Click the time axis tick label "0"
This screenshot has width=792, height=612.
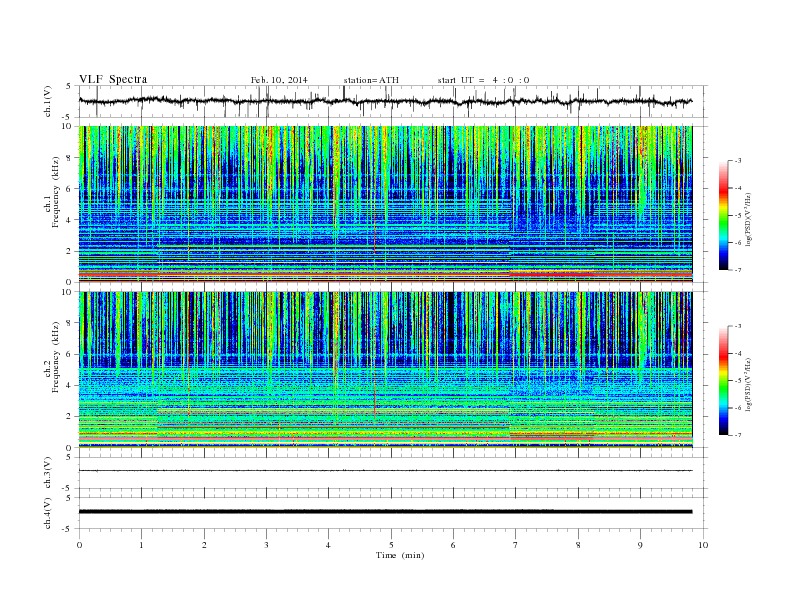pyautogui.click(x=79, y=545)
